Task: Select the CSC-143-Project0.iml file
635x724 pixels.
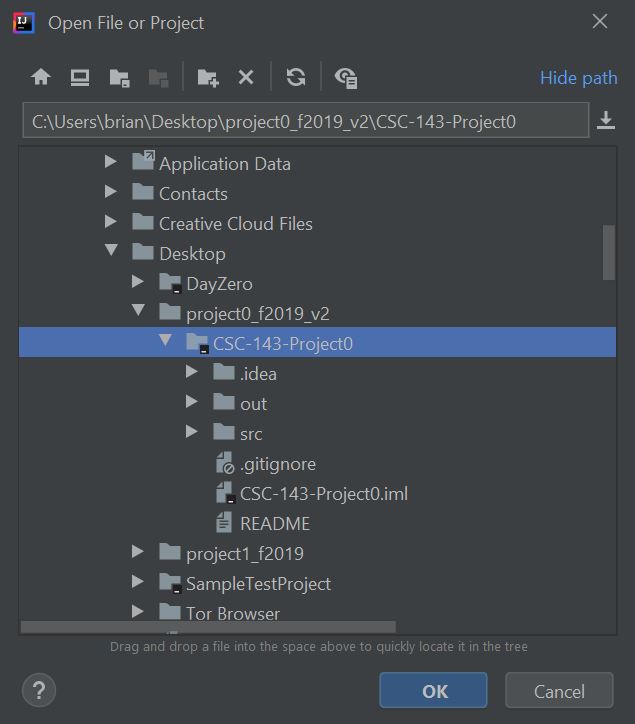Action: tap(312, 494)
